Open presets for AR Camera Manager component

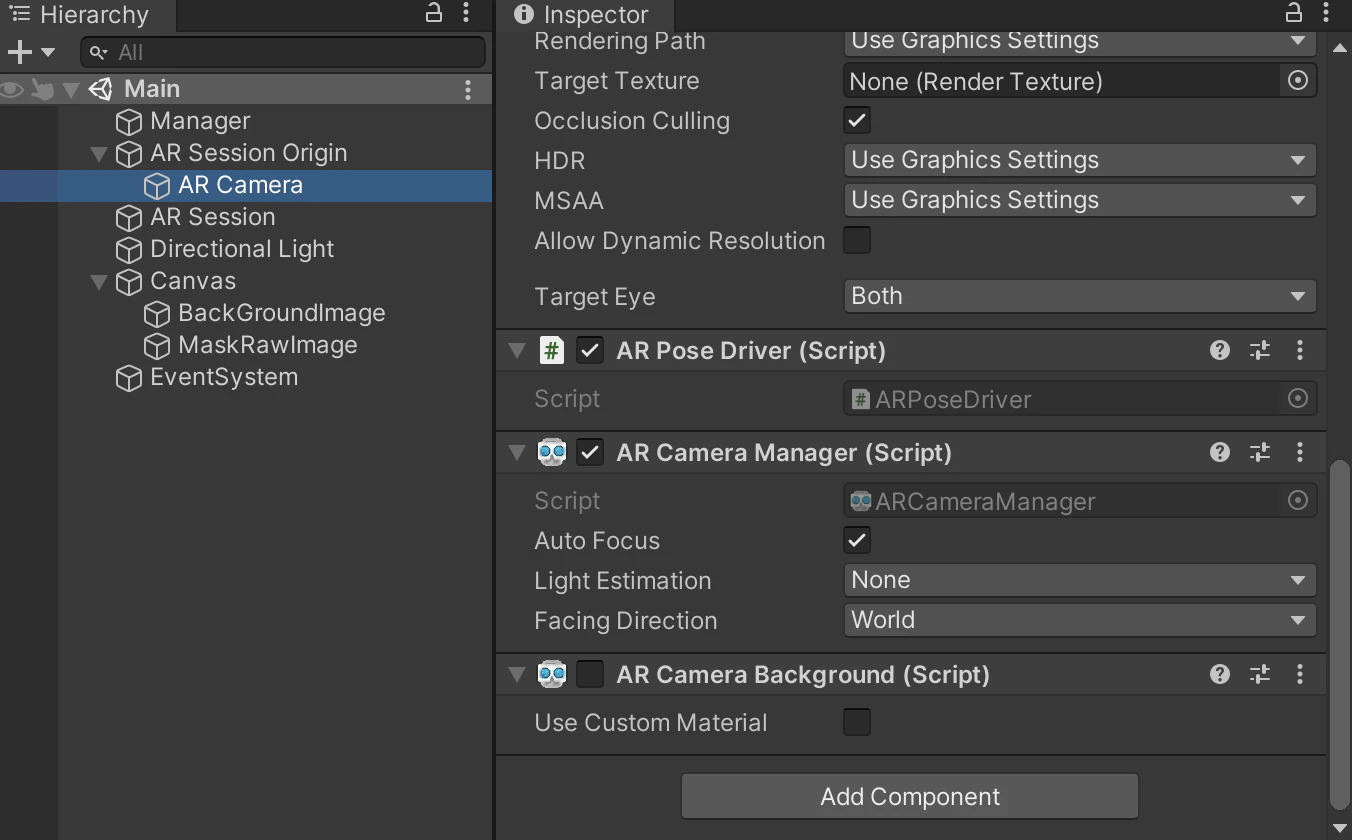1259,452
